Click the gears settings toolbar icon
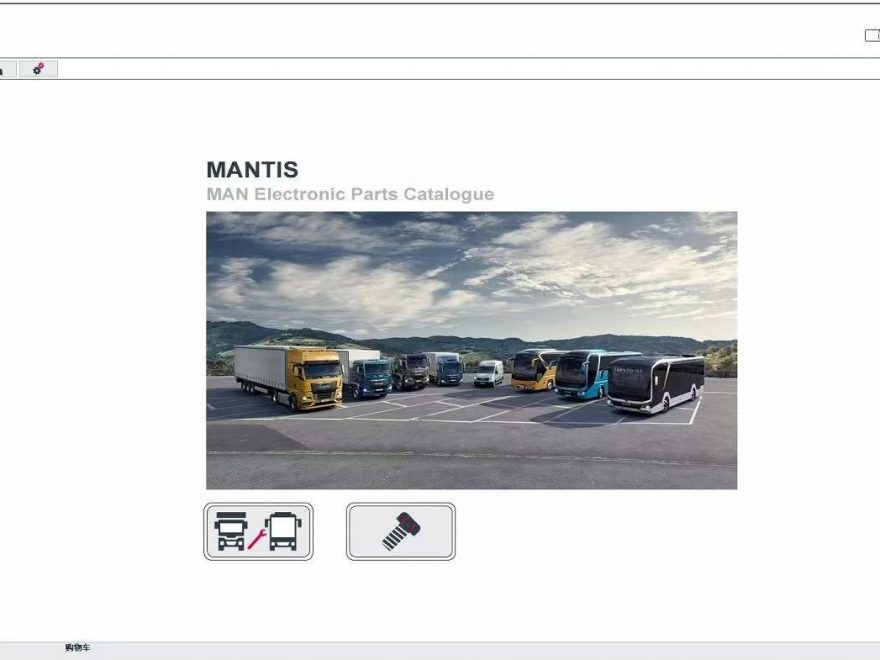 (38, 69)
